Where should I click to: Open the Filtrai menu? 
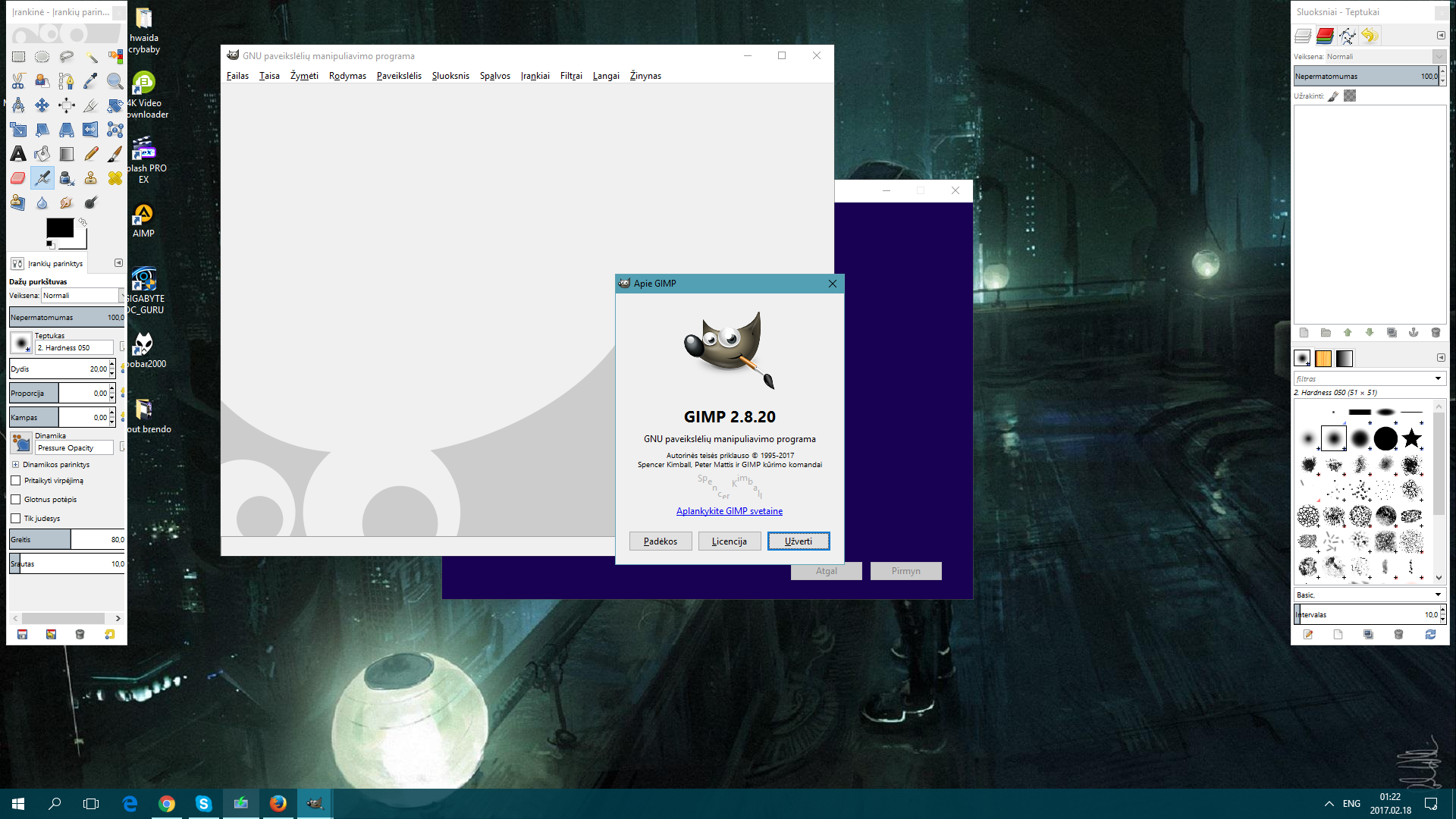click(571, 76)
